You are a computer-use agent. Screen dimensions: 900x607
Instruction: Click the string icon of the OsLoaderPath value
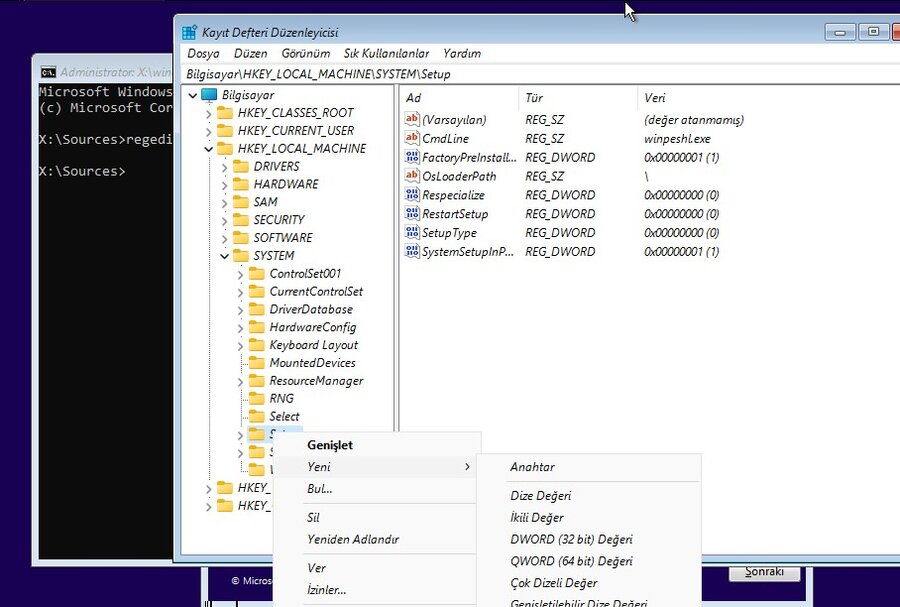tap(412, 176)
